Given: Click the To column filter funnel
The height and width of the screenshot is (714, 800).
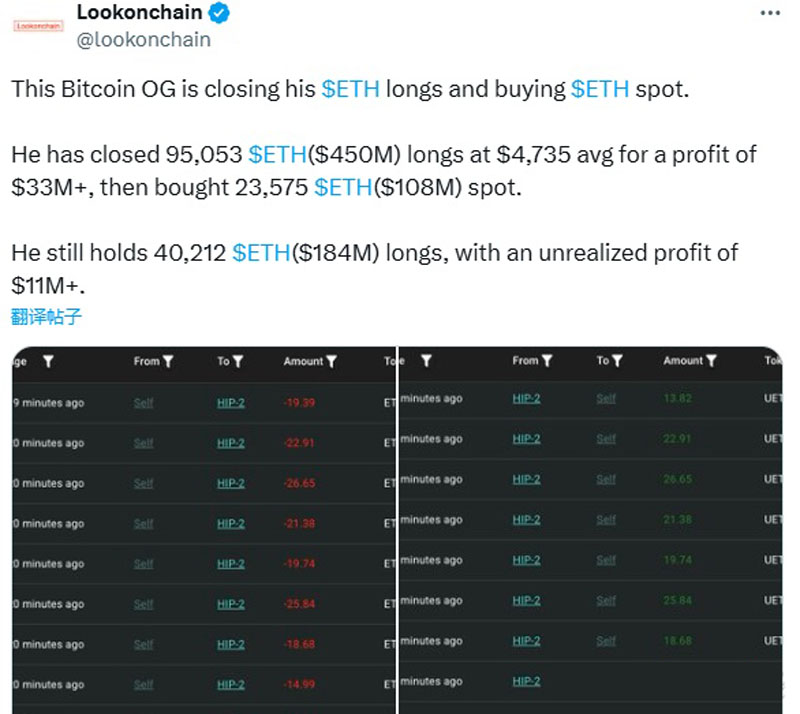Looking at the screenshot, I should point(240,361).
